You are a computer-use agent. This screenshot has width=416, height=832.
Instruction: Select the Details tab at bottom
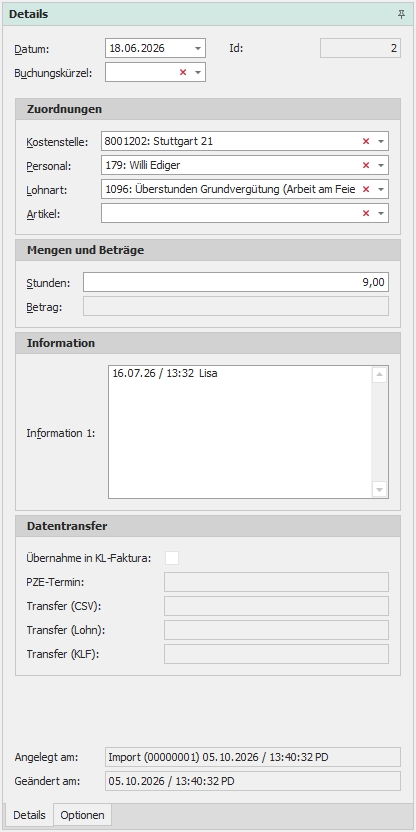point(29,815)
